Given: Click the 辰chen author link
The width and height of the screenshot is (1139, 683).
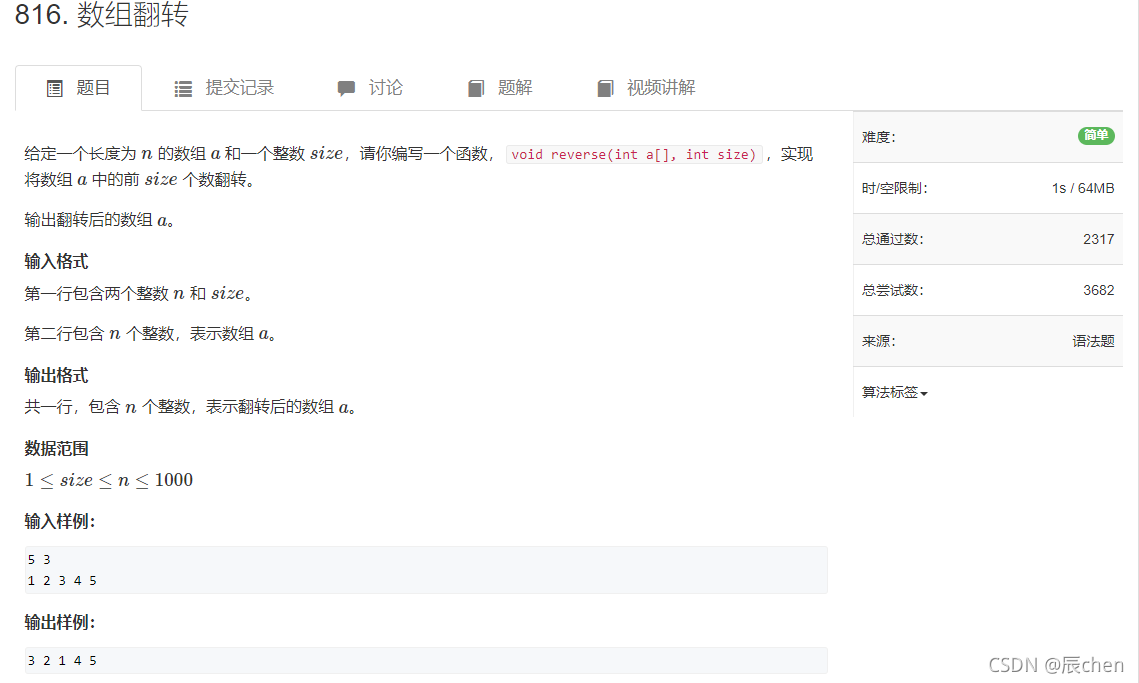Looking at the screenshot, I should 1083,664.
